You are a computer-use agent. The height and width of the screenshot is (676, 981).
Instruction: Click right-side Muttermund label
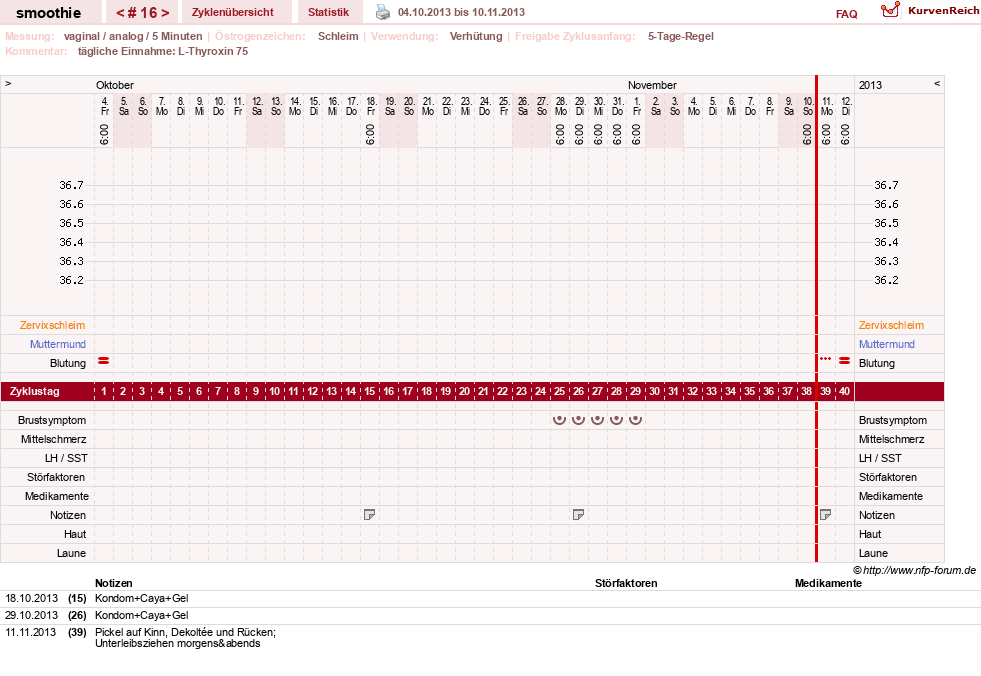click(x=887, y=344)
